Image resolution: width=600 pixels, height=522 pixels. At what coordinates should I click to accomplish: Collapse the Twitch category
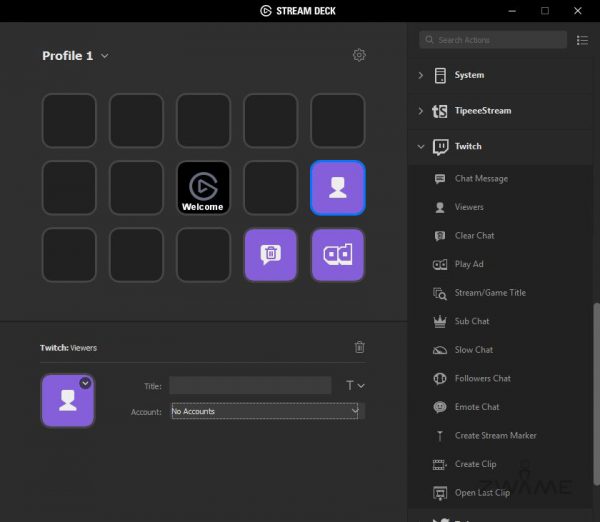[x=421, y=146]
